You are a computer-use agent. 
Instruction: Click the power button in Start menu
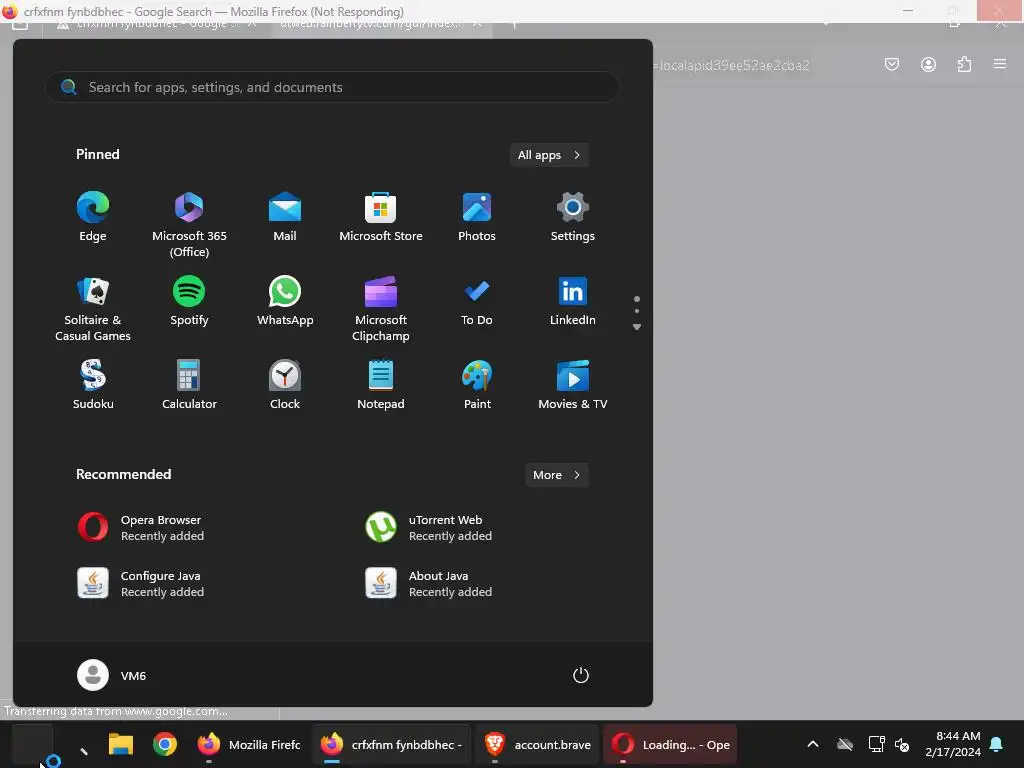581,675
